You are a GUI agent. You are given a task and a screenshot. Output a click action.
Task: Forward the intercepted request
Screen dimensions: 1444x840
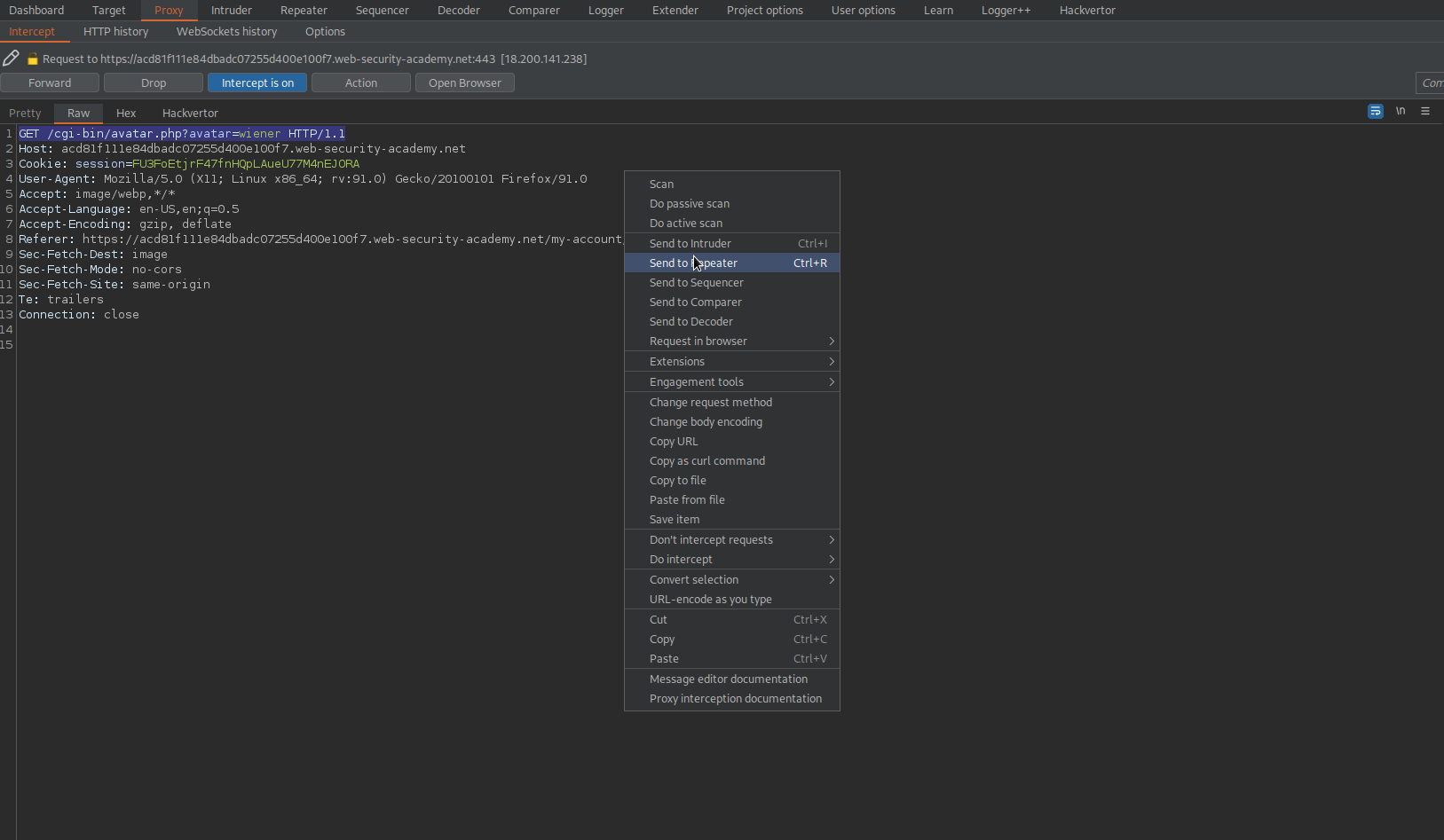click(50, 82)
